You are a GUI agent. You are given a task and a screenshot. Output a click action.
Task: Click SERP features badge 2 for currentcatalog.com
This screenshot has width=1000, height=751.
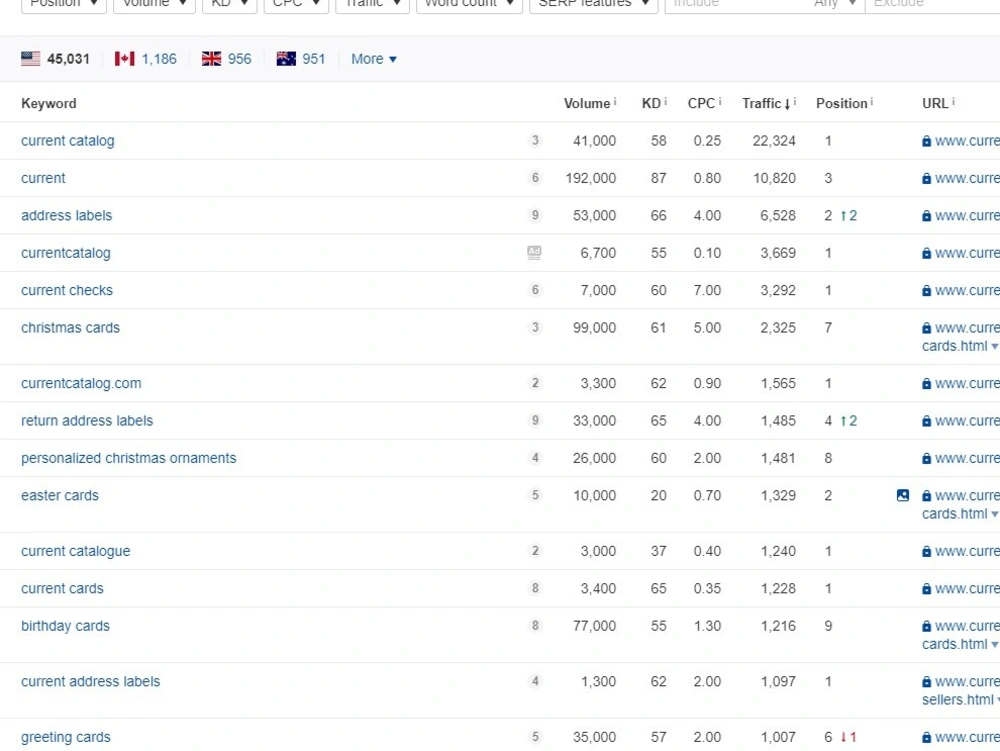(x=535, y=383)
